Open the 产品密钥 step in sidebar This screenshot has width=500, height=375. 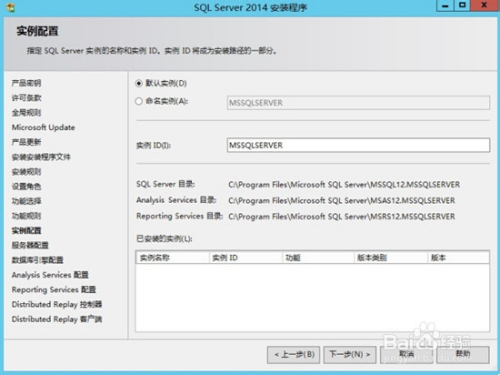point(27,83)
